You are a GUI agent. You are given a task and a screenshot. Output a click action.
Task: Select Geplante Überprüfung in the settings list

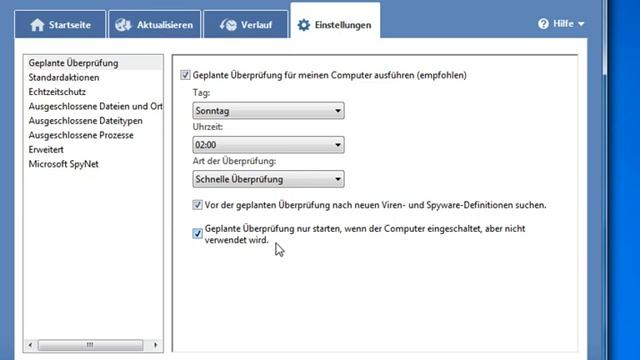coord(93,63)
